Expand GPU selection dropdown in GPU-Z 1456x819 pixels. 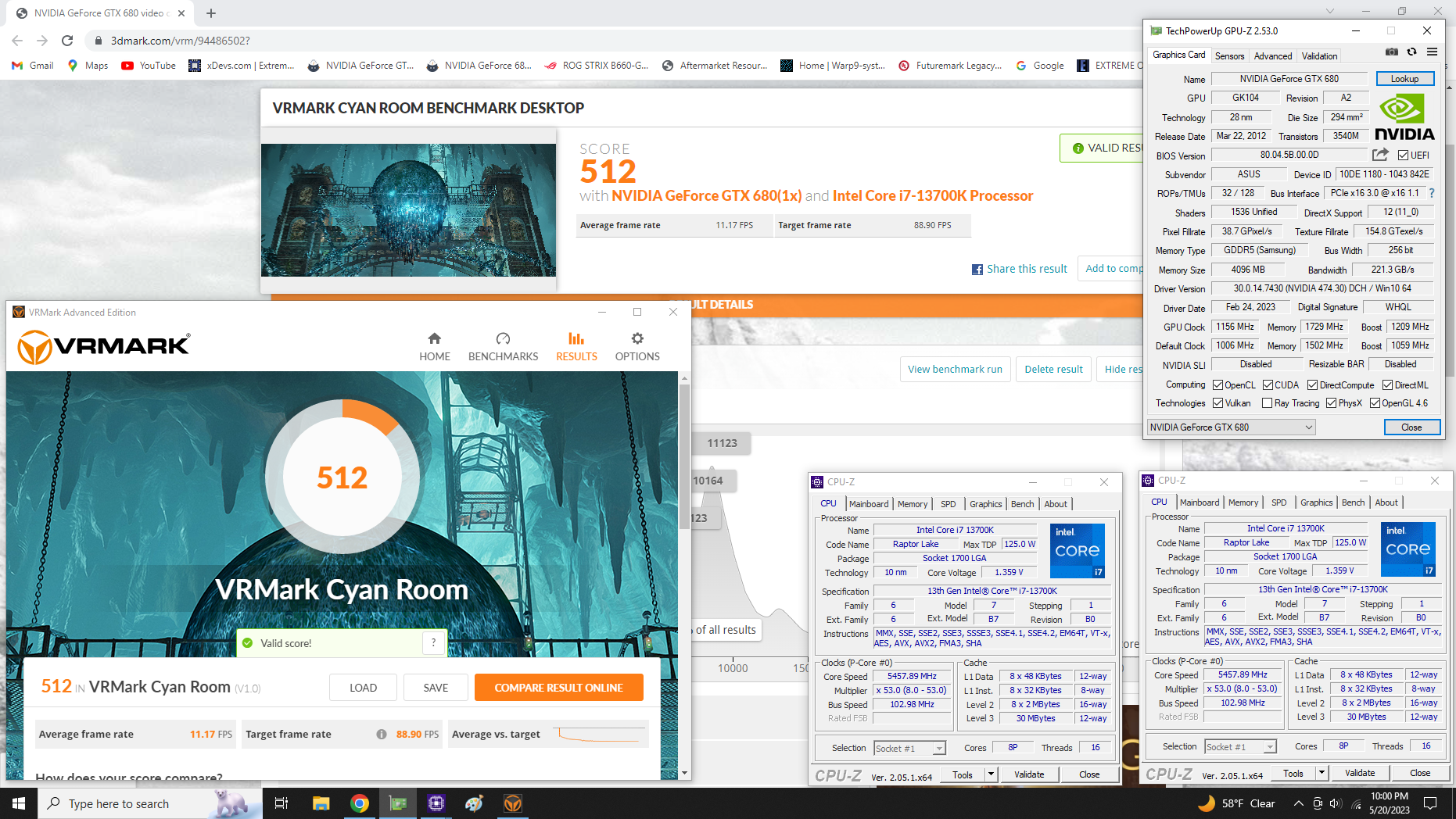coord(1308,427)
